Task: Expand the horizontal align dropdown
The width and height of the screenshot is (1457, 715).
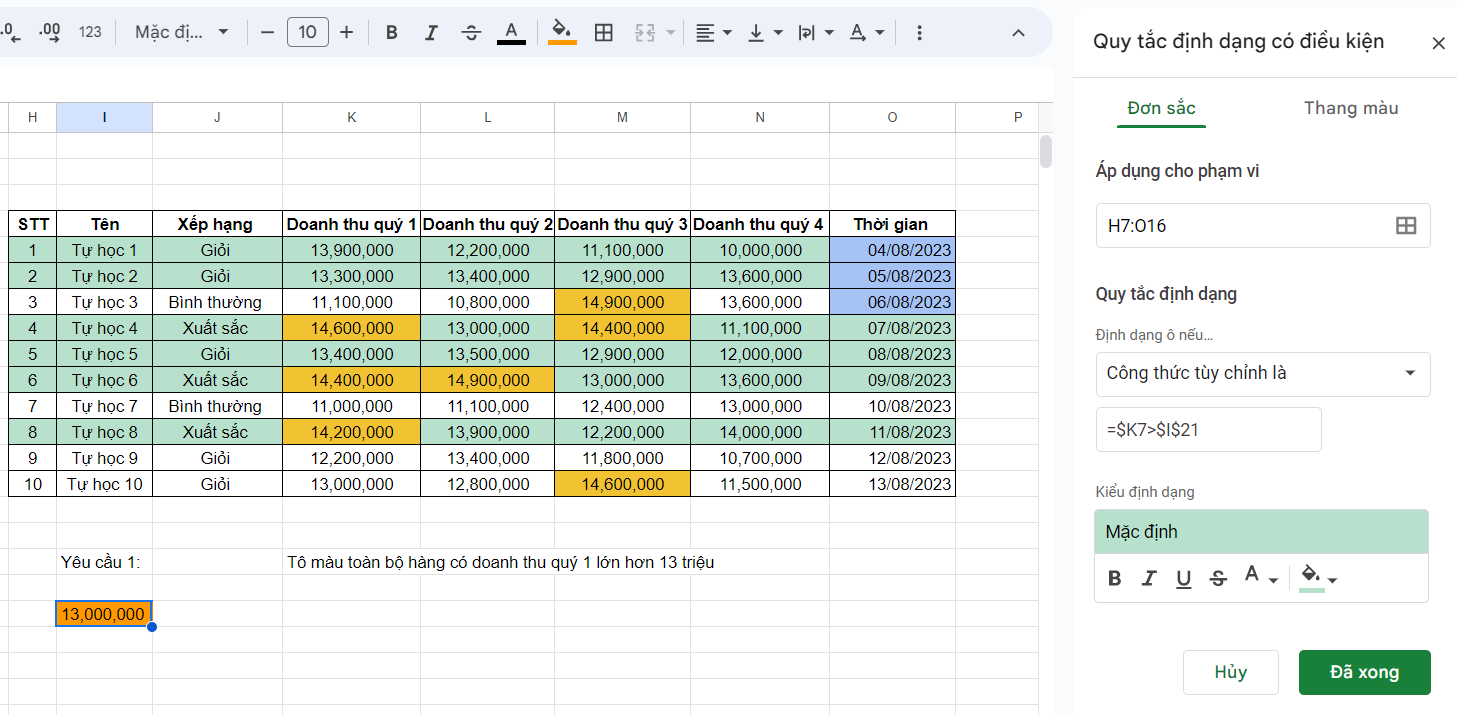Action: pos(714,33)
